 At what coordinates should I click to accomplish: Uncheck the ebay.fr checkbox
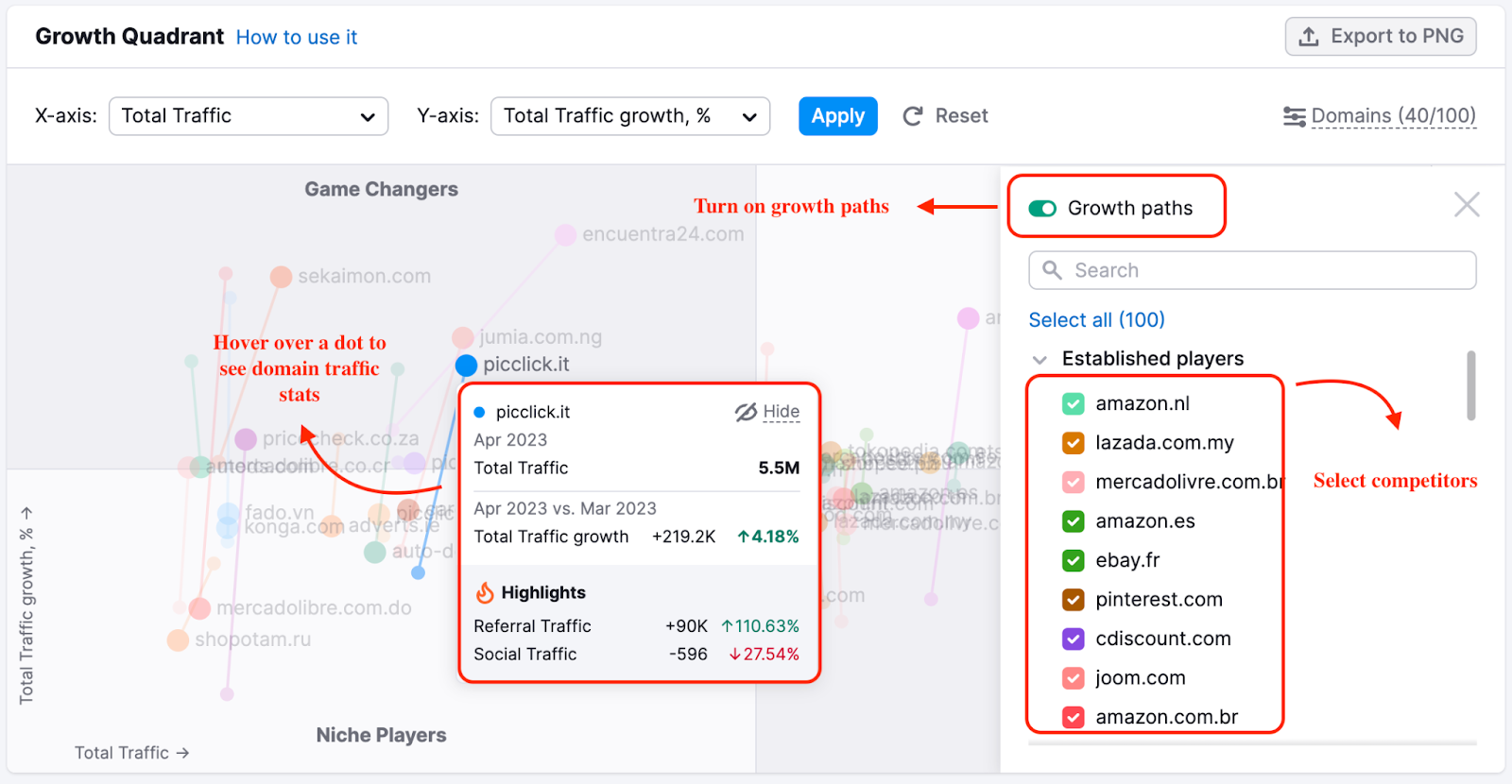[1074, 561]
